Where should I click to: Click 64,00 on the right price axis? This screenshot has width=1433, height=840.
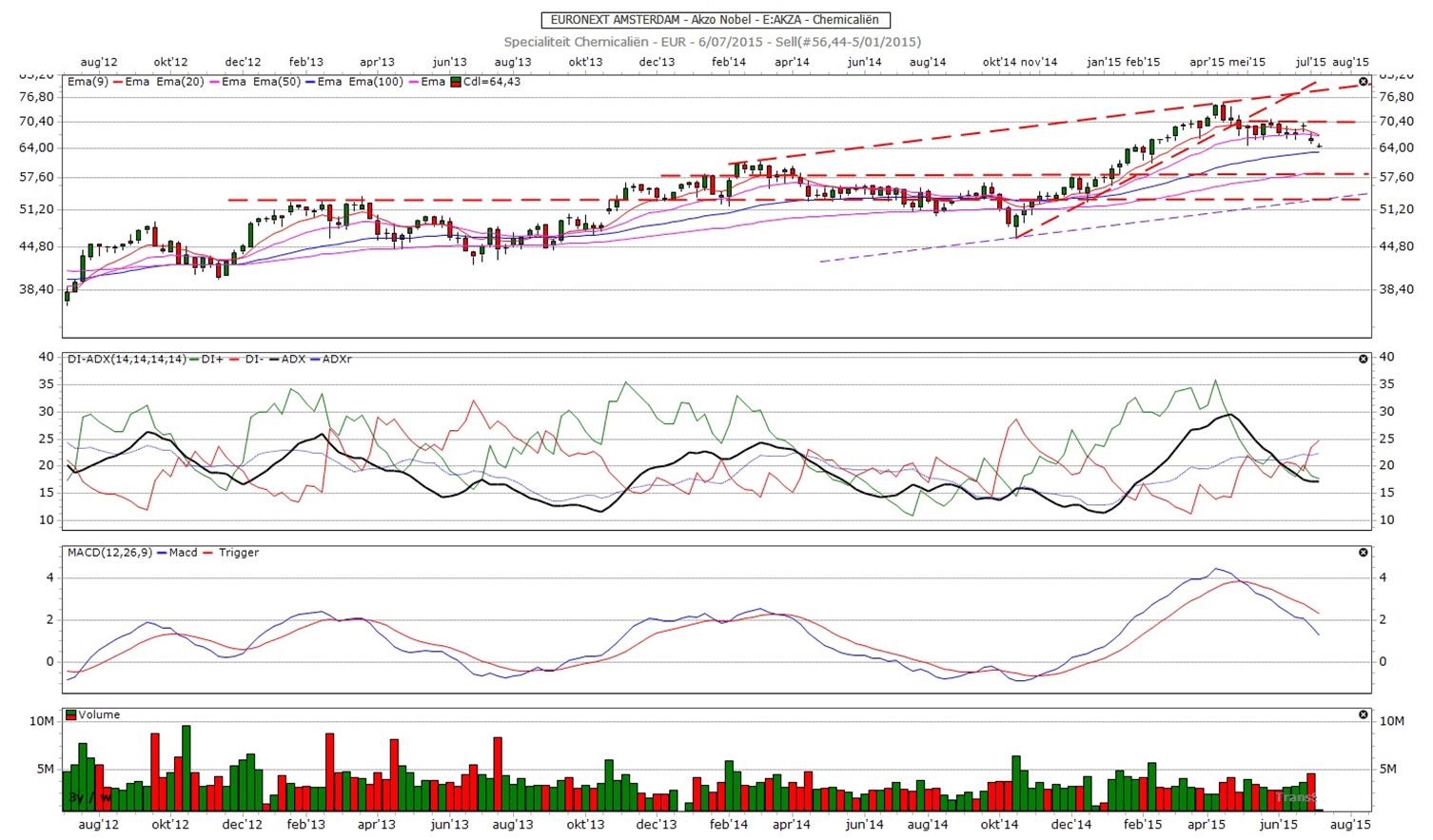pyautogui.click(x=1397, y=147)
